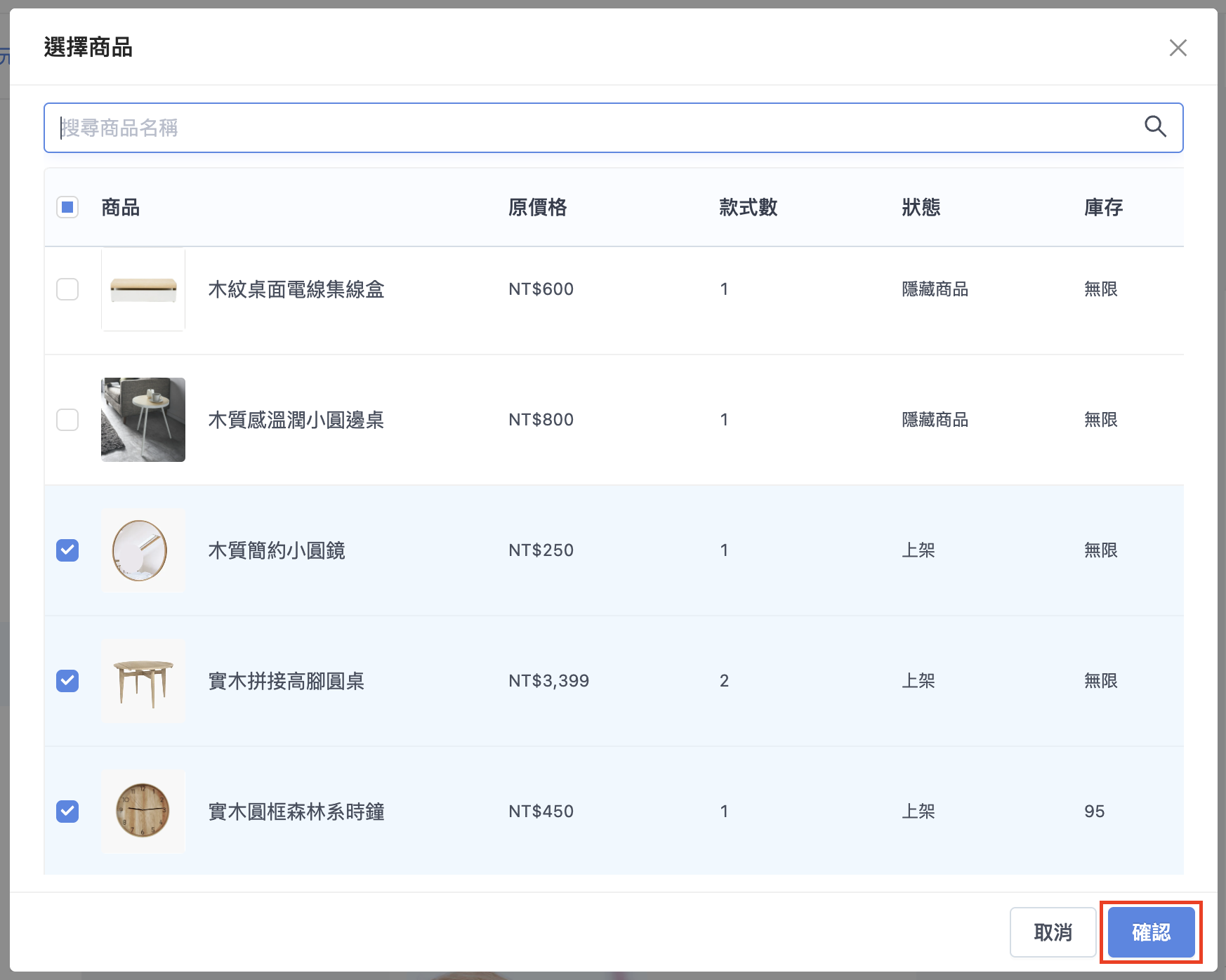Screen dimensions: 1226x980
Task: Click product name 木紋桌面電線集線盒
Action: click(x=296, y=289)
